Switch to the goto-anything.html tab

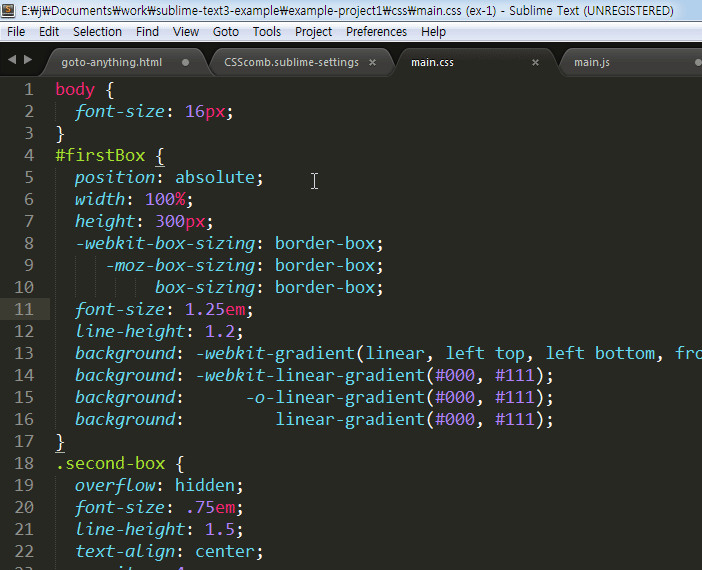[x=111, y=62]
